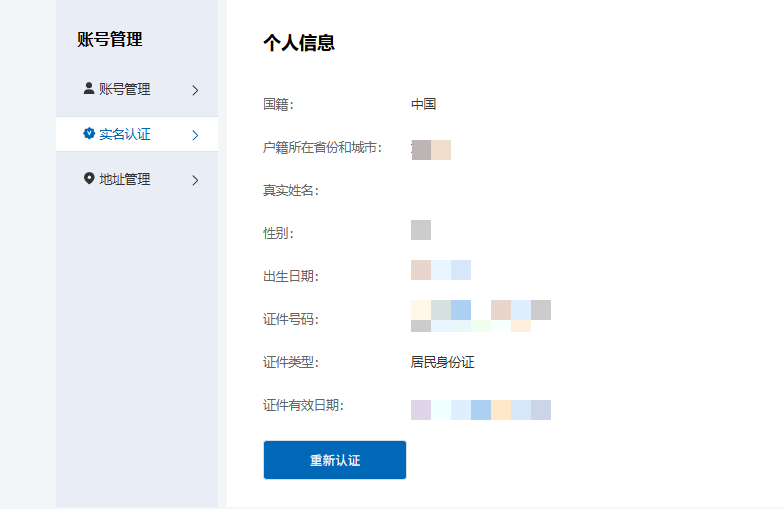Select the 实名认证 sidebar menu item
783x509 pixels.
125,135
